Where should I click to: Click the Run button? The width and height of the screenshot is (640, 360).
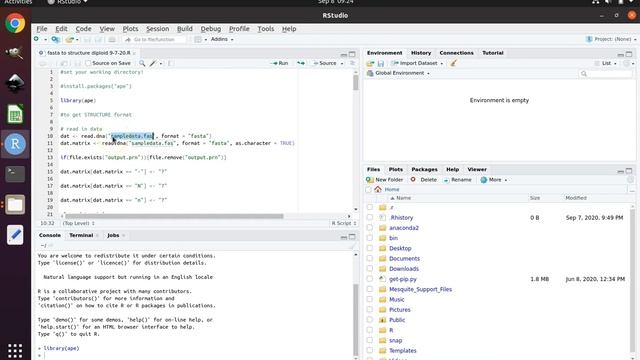280,63
